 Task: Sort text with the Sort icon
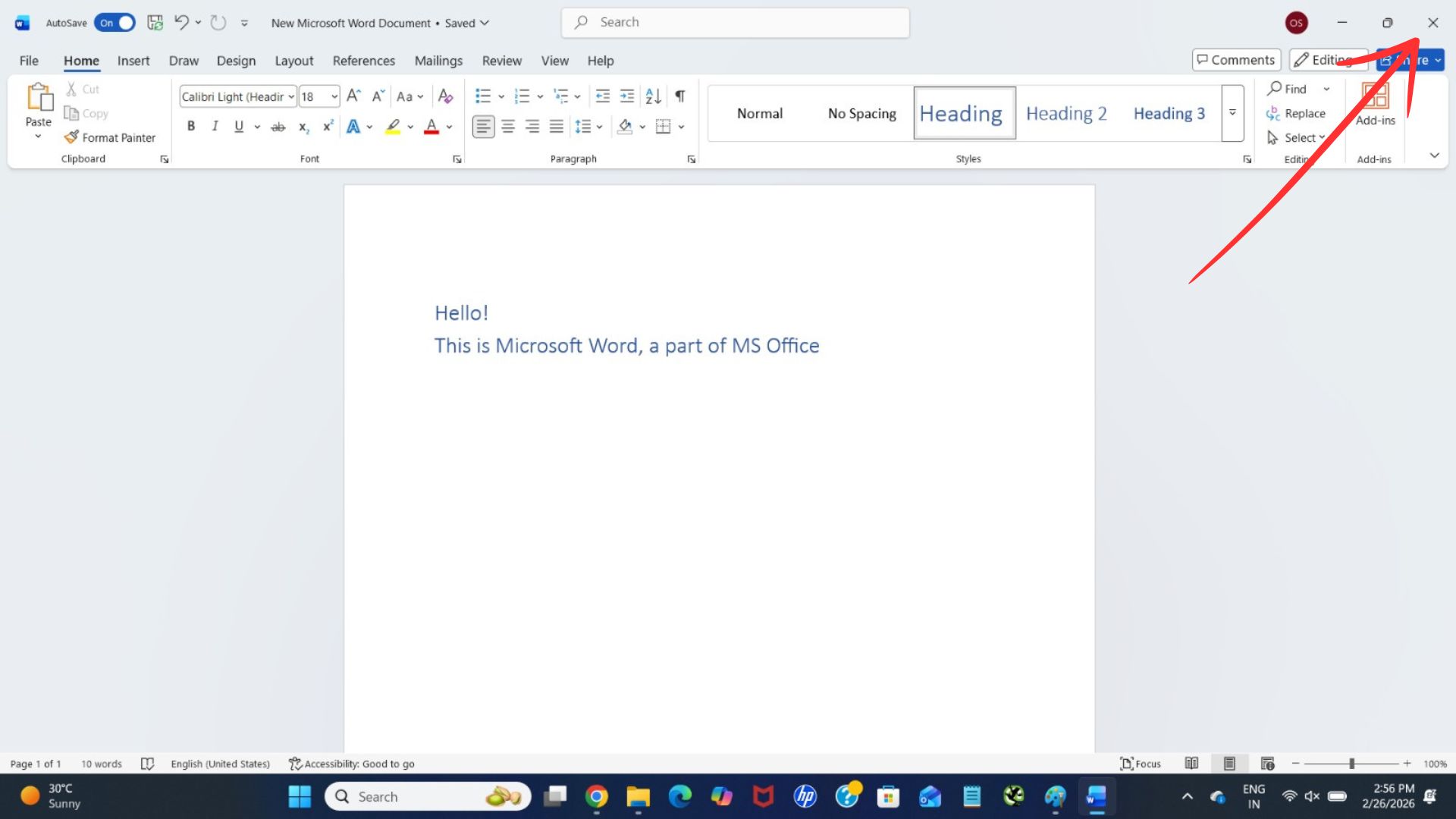pos(652,96)
